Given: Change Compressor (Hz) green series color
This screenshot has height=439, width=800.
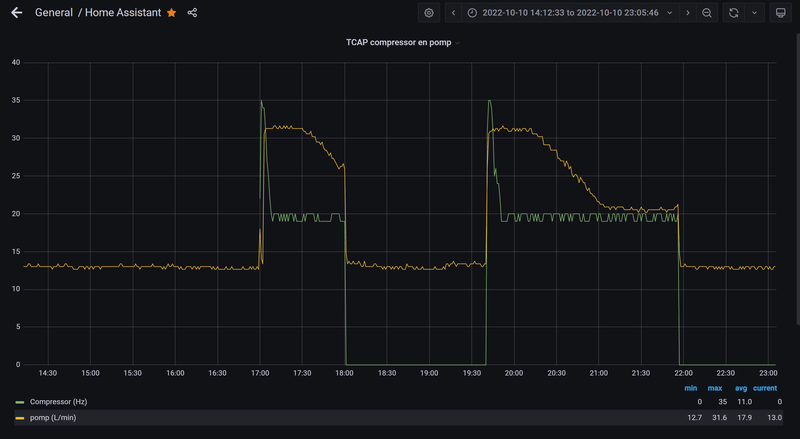Looking at the screenshot, I should point(20,402).
